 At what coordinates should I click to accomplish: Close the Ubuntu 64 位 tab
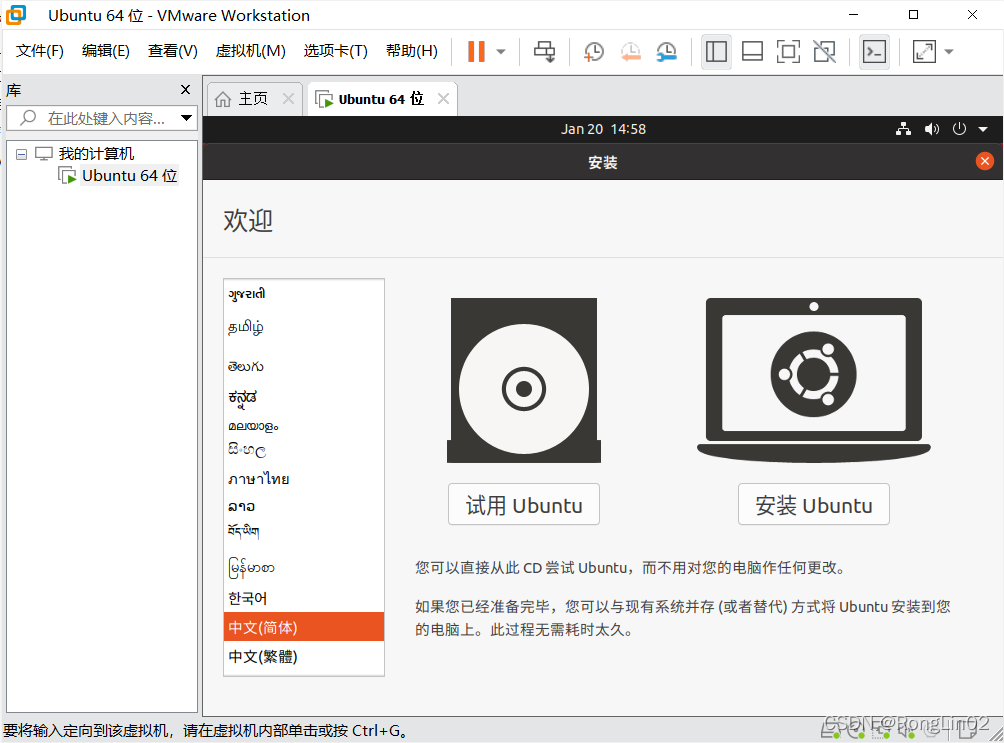(x=443, y=99)
